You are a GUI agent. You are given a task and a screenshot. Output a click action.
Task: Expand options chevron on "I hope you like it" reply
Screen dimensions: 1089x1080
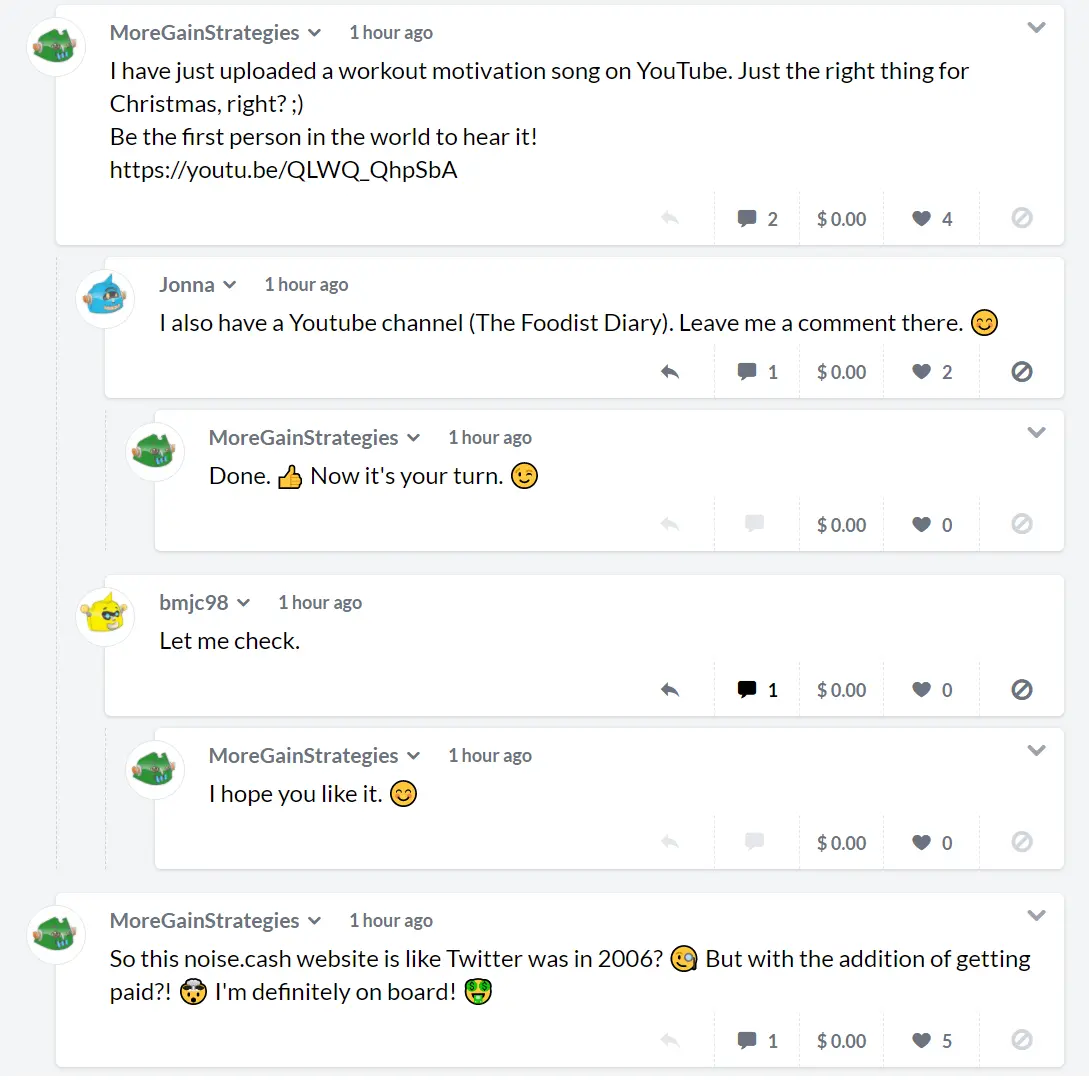1036,751
